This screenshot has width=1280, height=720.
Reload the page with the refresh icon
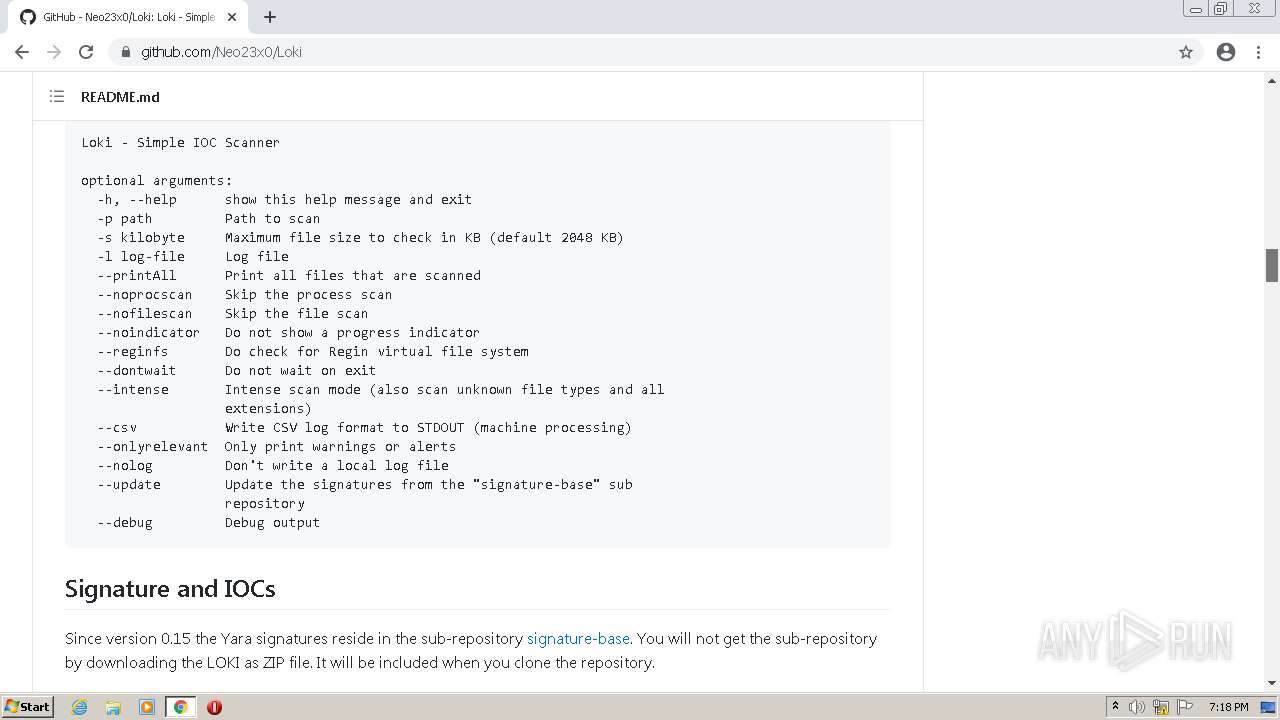86,52
